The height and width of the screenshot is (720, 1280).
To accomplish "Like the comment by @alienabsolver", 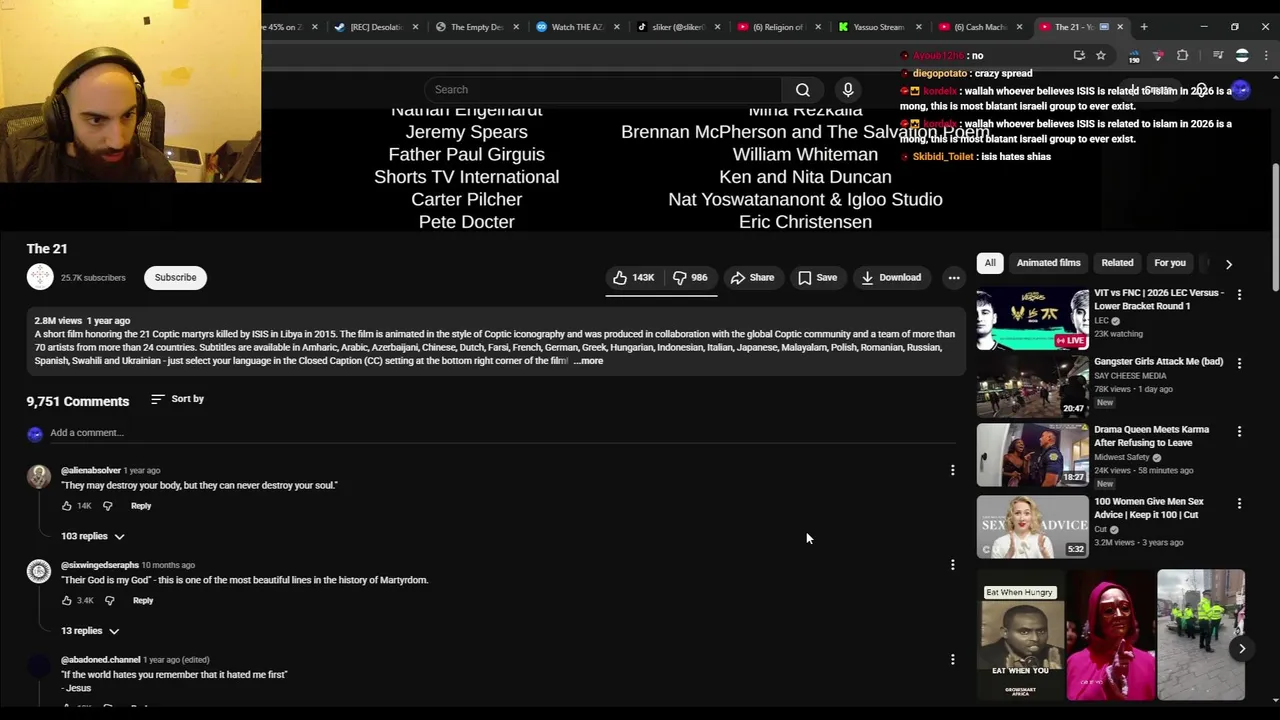I will point(67,506).
